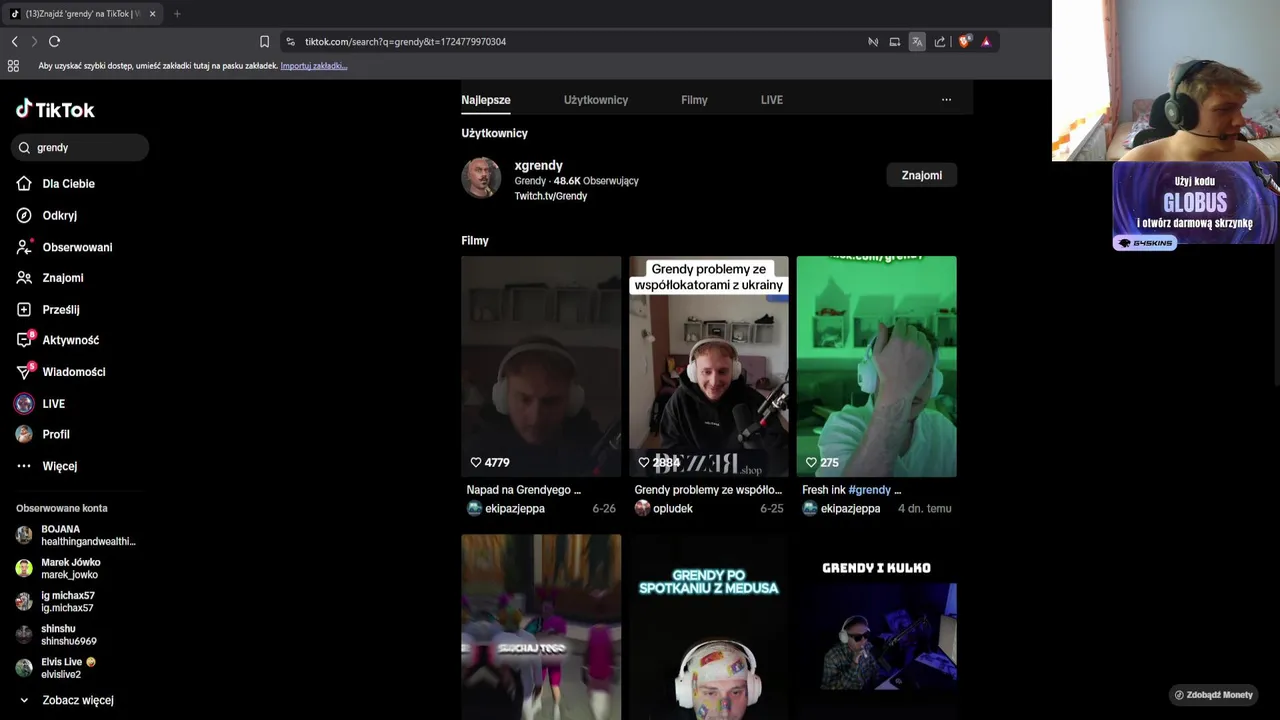
Task: Open 'Grendy problemy ze współlokatorami' video thumbnail
Action: point(709,366)
